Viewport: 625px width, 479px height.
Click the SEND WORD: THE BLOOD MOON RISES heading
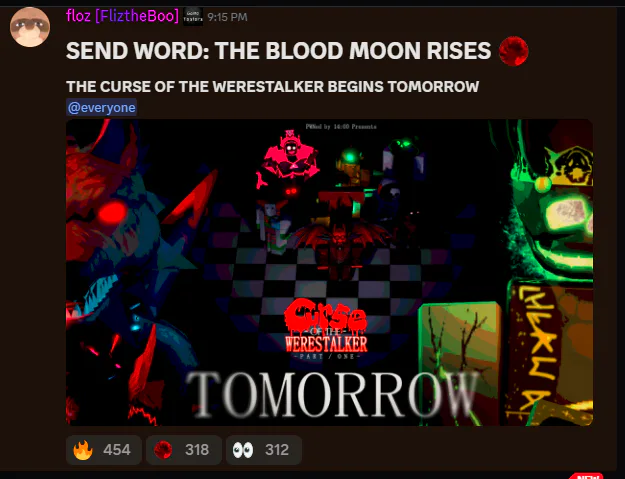point(279,51)
